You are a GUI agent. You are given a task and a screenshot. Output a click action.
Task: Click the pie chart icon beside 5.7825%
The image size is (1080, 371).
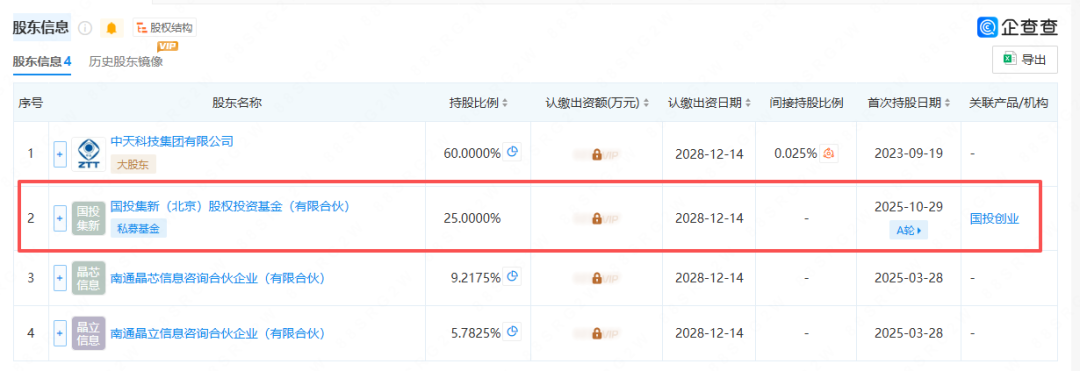[512, 332]
